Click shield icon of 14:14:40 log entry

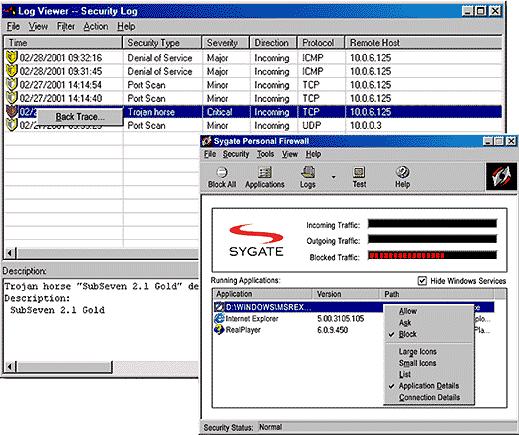point(12,98)
